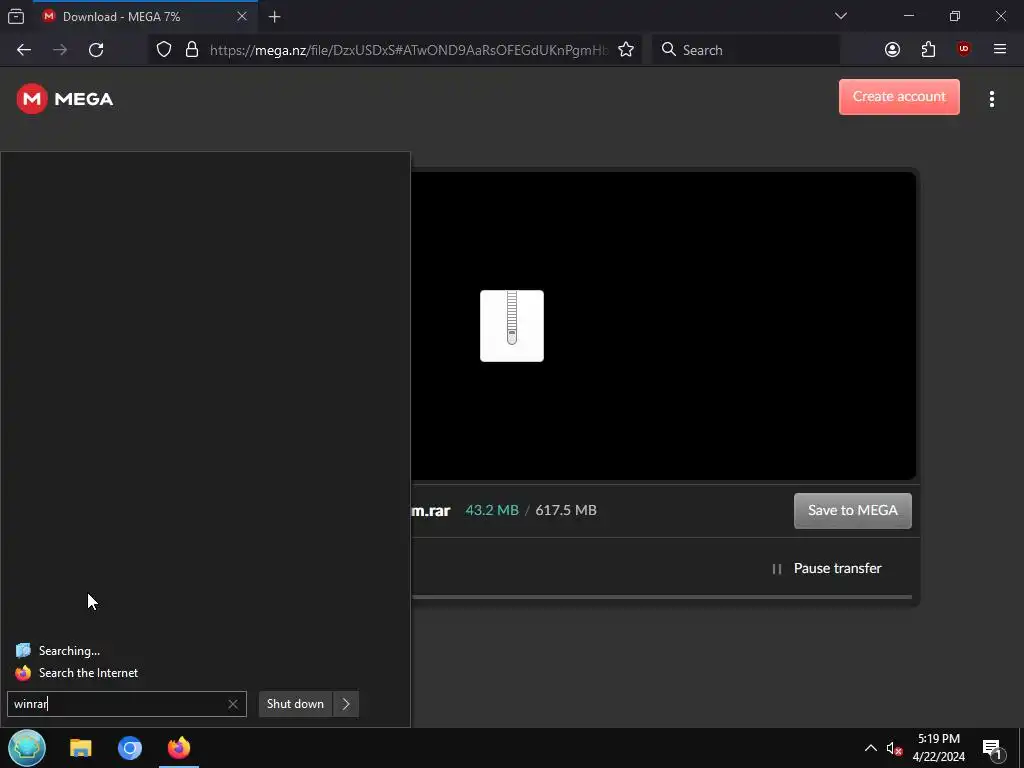Screen dimensions: 1024x768
Task: Open Firefox account icon
Action: click(892, 50)
